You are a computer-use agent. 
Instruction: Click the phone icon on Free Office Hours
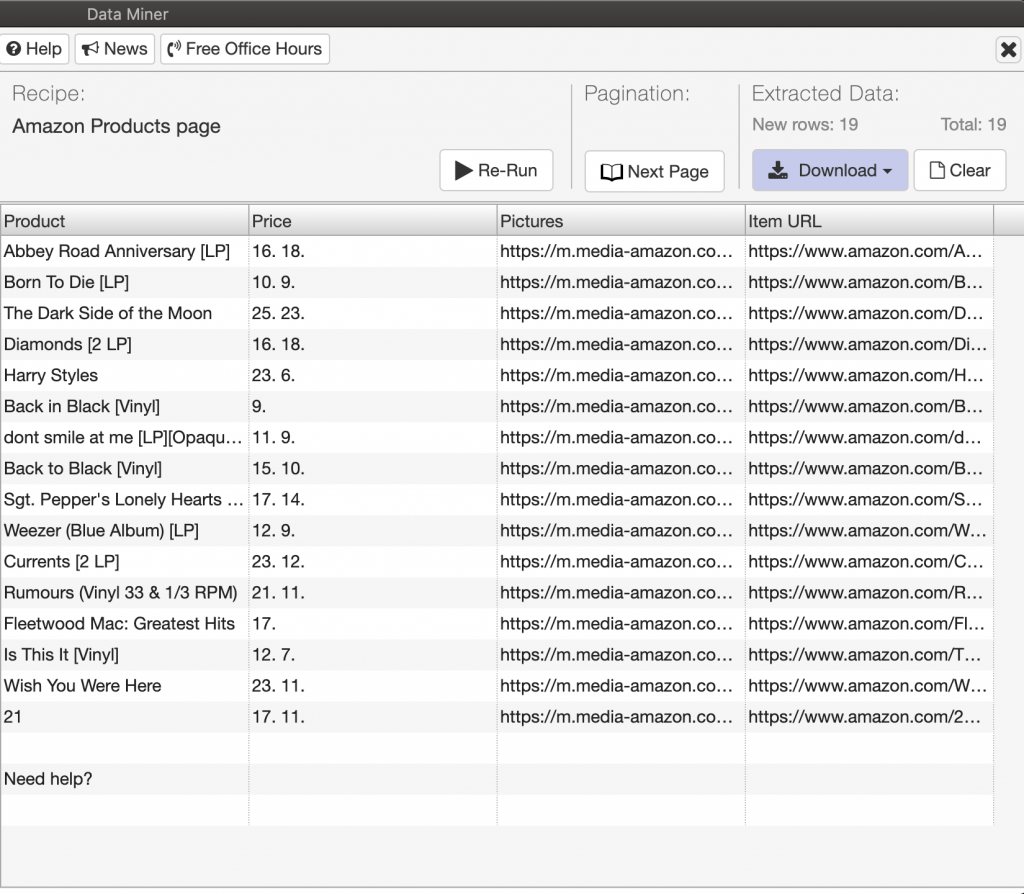coord(172,48)
